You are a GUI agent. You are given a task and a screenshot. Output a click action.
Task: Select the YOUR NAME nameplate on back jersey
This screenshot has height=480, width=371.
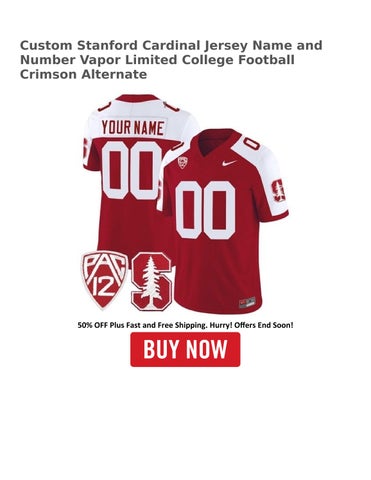pyautogui.click(x=133, y=128)
